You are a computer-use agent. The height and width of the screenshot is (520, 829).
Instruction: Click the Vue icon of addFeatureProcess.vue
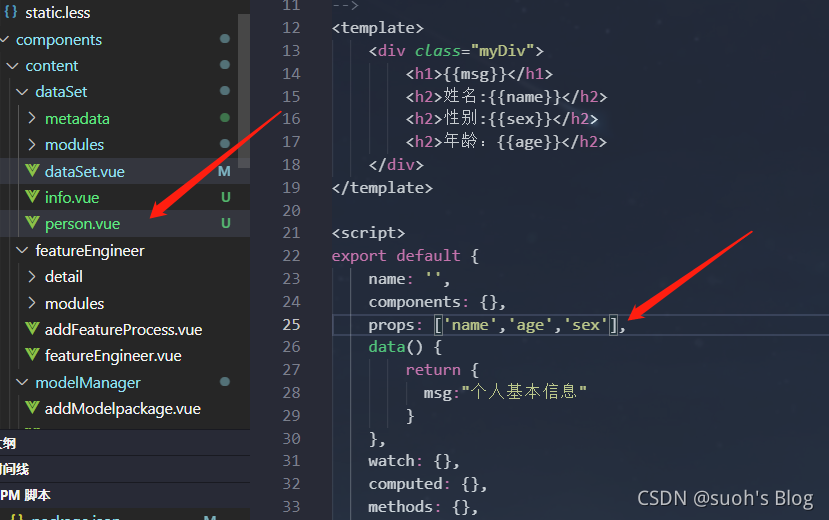point(32,329)
